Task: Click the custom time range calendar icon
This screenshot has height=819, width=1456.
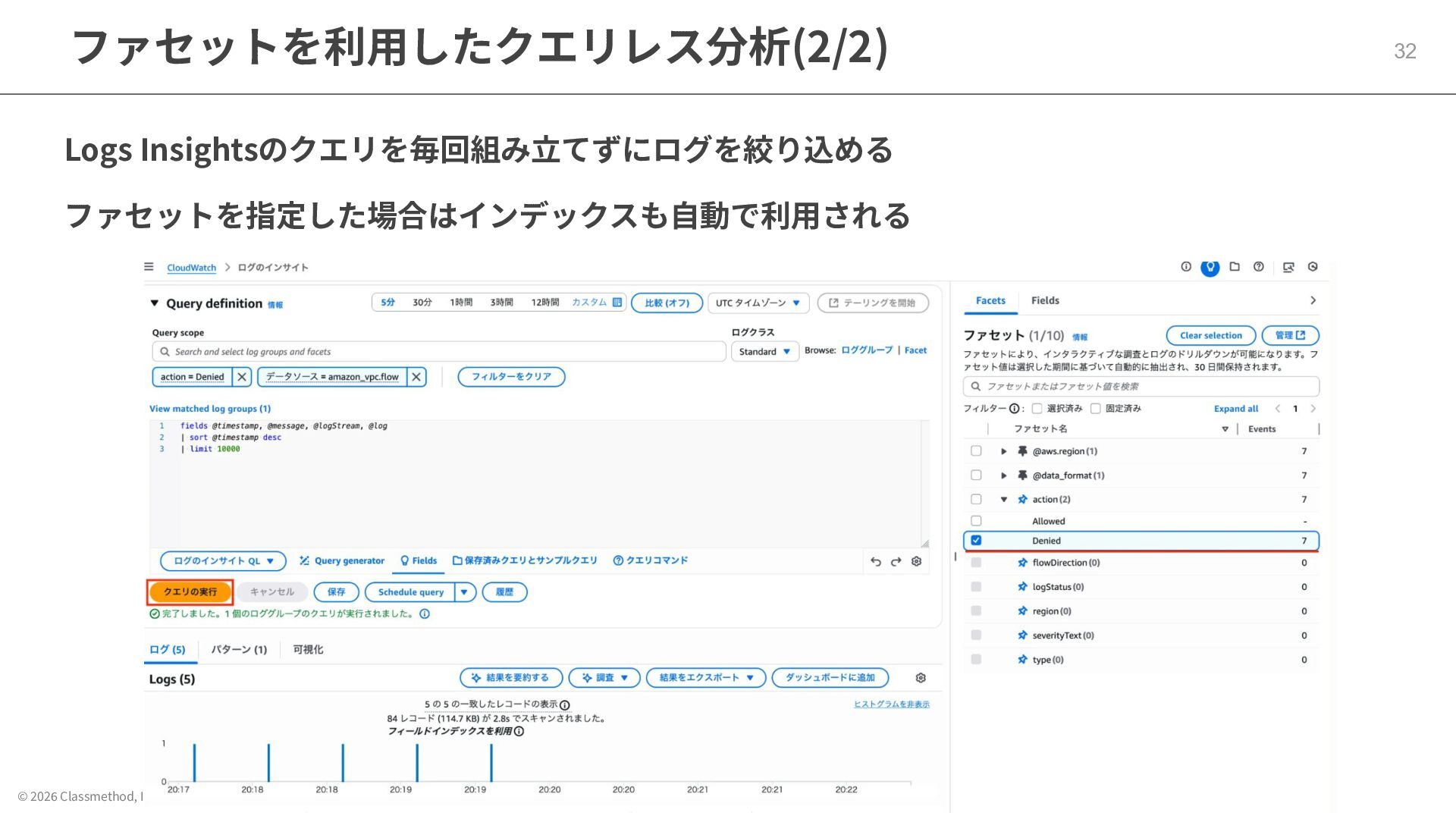Action: click(x=617, y=303)
